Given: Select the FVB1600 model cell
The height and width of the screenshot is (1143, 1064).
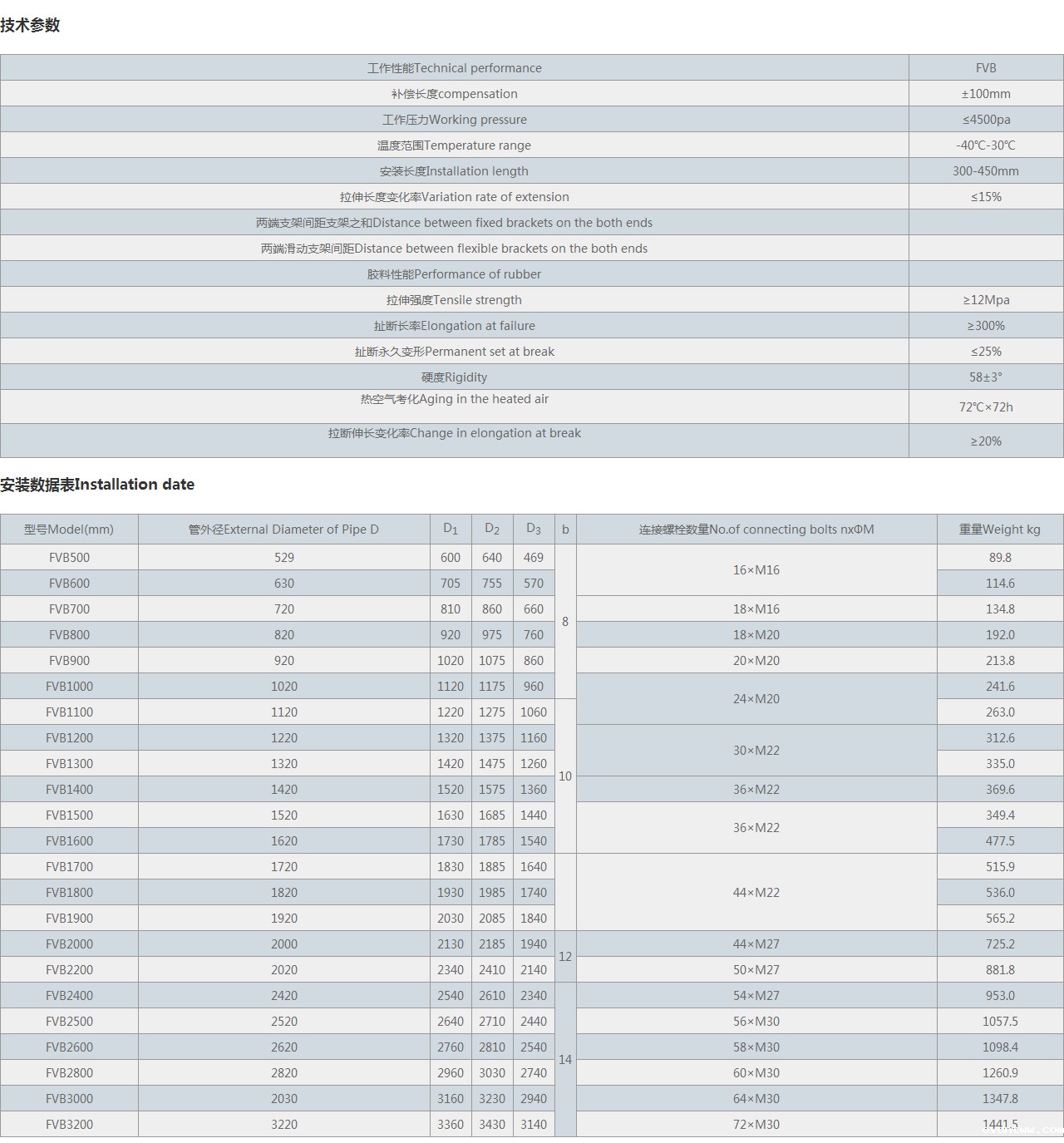Looking at the screenshot, I should coord(69,841).
